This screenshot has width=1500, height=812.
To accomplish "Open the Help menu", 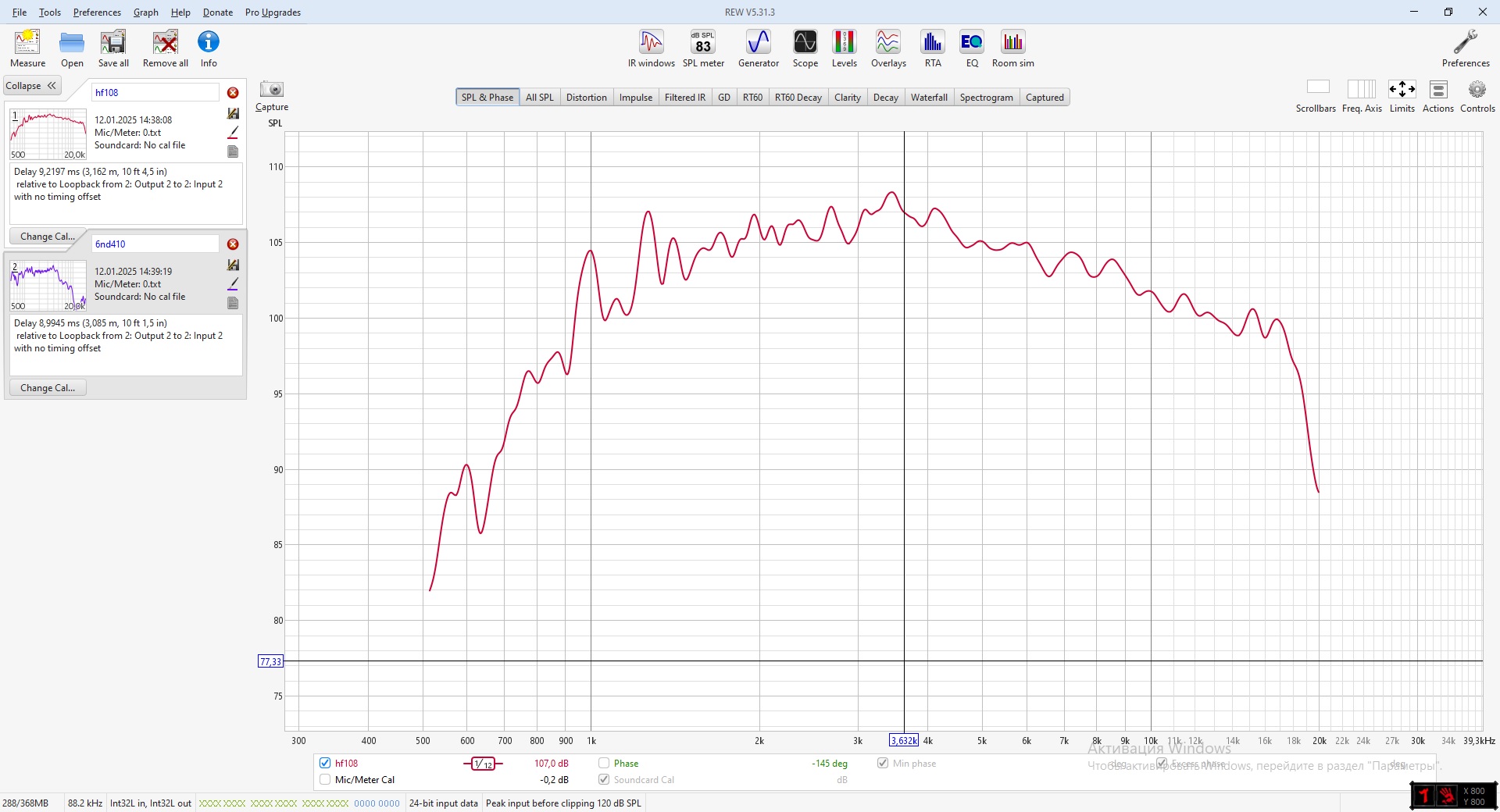I will (180, 12).
